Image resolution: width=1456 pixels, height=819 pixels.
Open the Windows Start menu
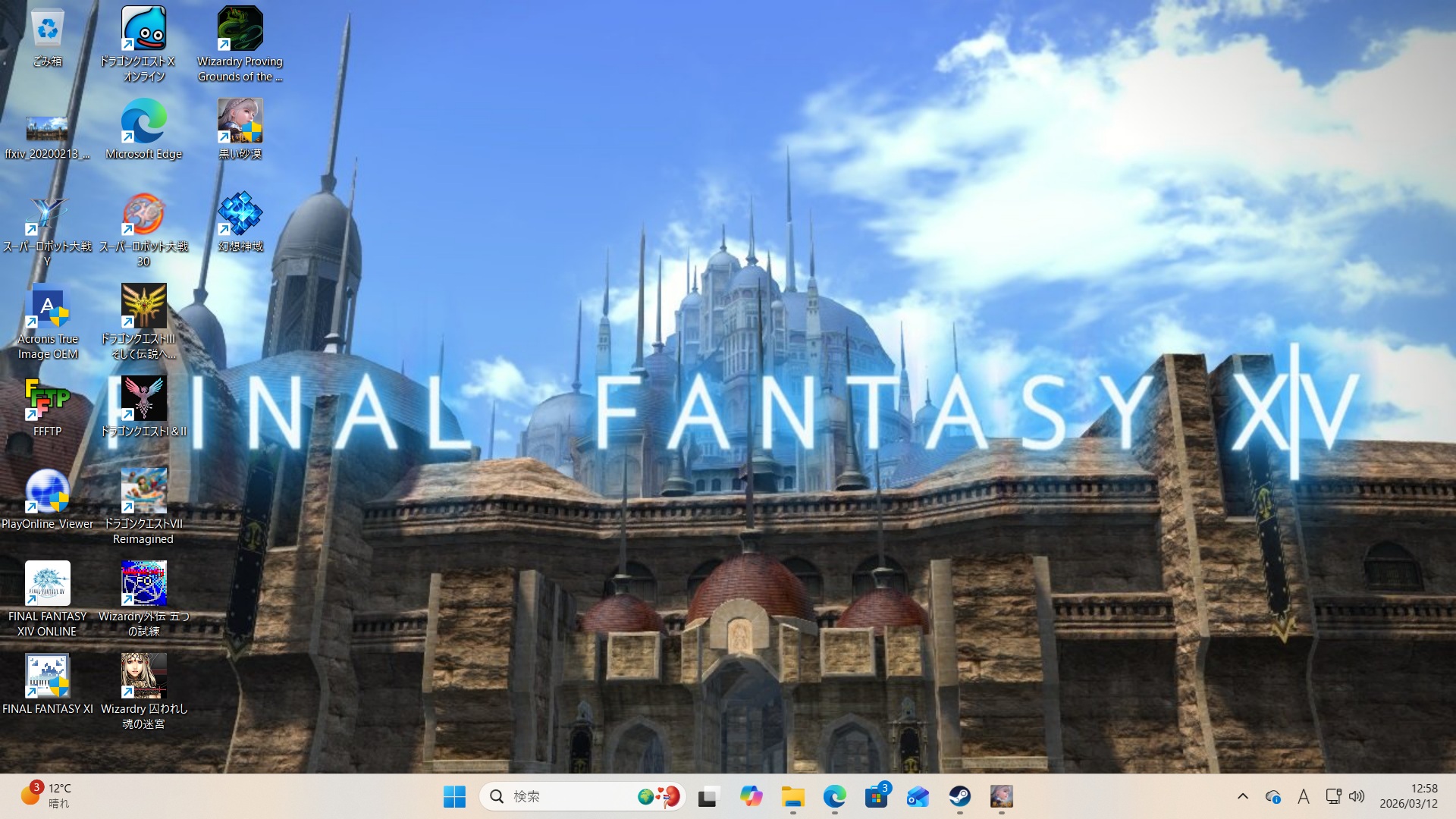(454, 796)
